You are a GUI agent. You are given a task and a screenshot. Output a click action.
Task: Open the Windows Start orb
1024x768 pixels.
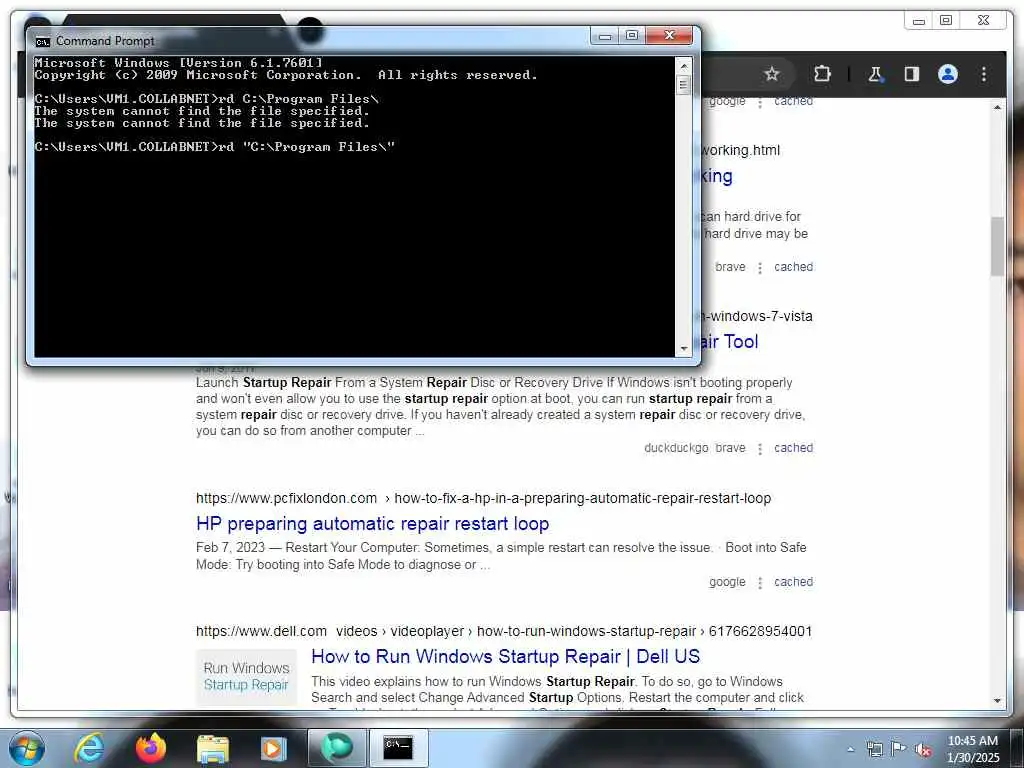click(26, 748)
